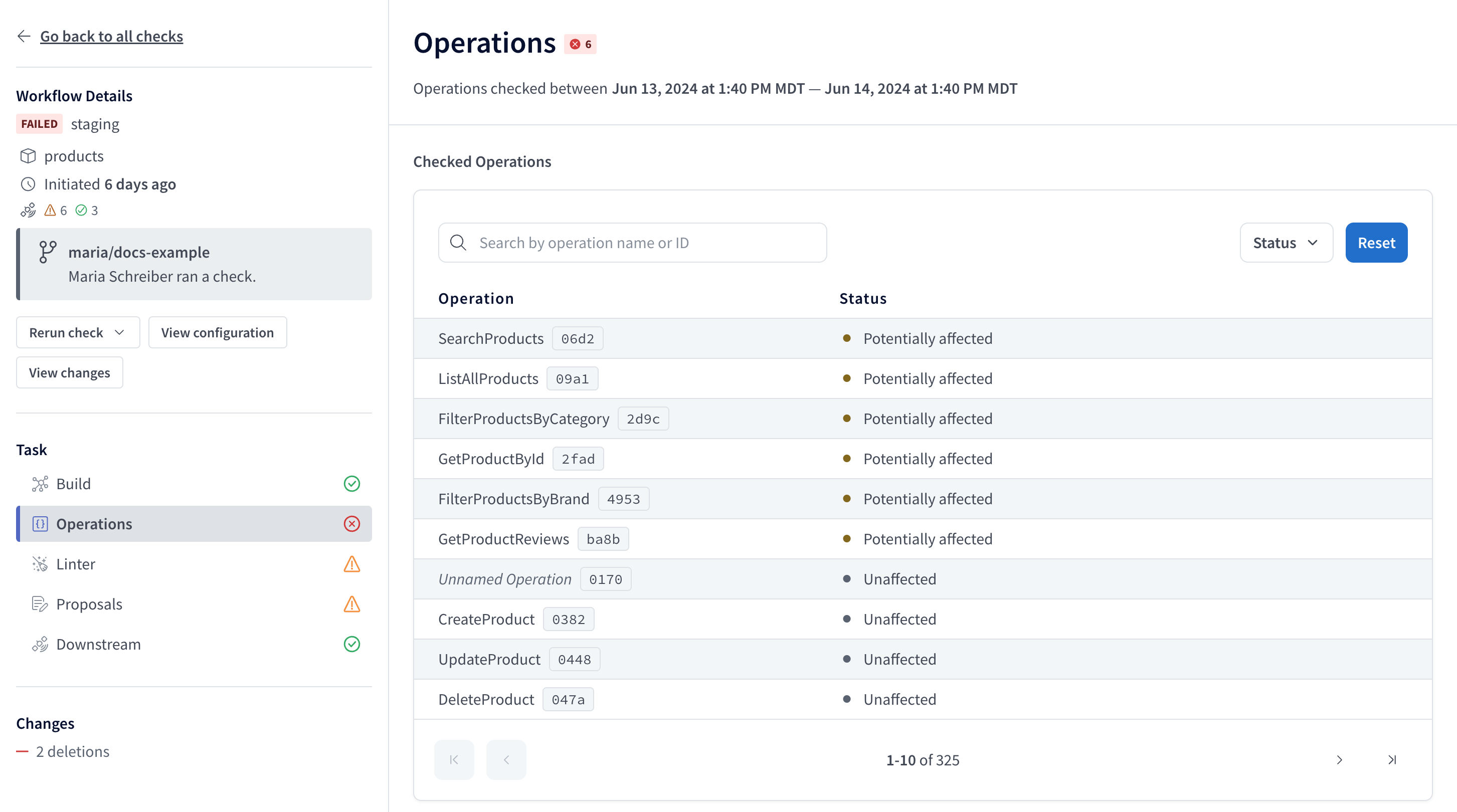Select the Operations task
Screen dimensions: 1457x812
pos(194,524)
